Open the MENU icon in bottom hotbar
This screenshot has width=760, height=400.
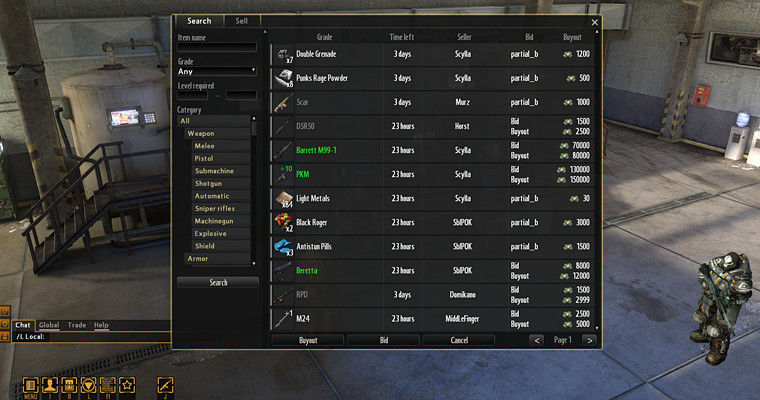point(30,385)
